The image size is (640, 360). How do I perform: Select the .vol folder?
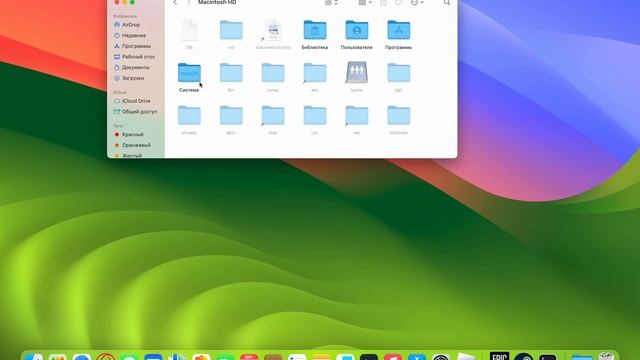[231, 35]
